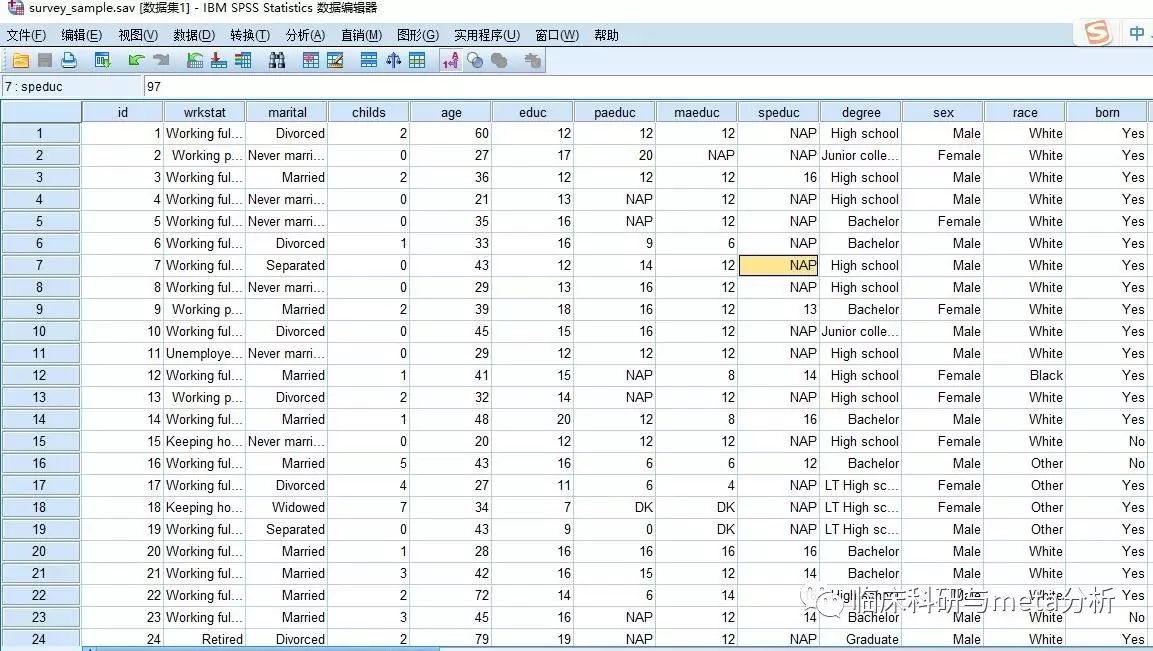Click the Use Variable Sets circles icon

475,61
